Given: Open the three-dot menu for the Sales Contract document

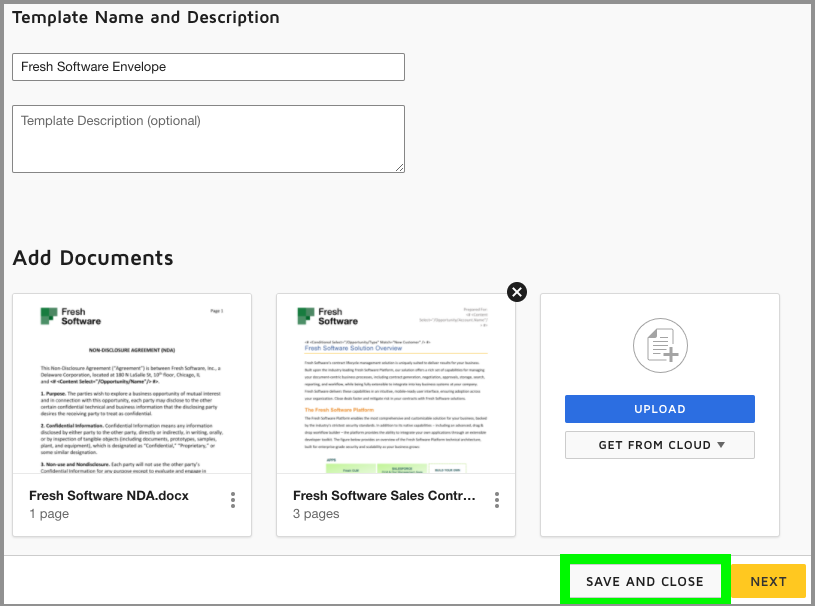Looking at the screenshot, I should click(x=497, y=500).
